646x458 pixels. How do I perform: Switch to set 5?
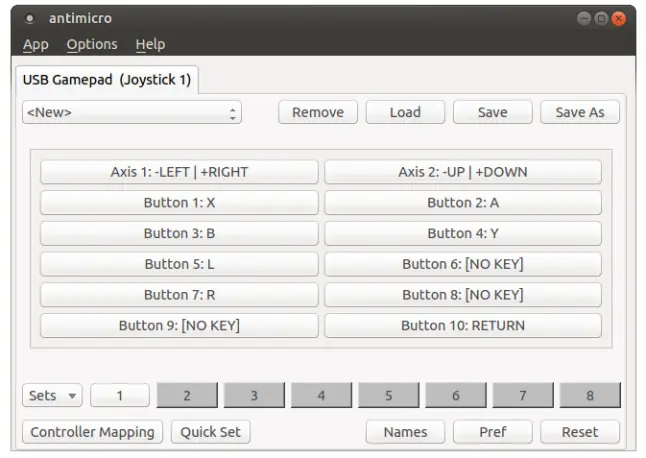389,395
